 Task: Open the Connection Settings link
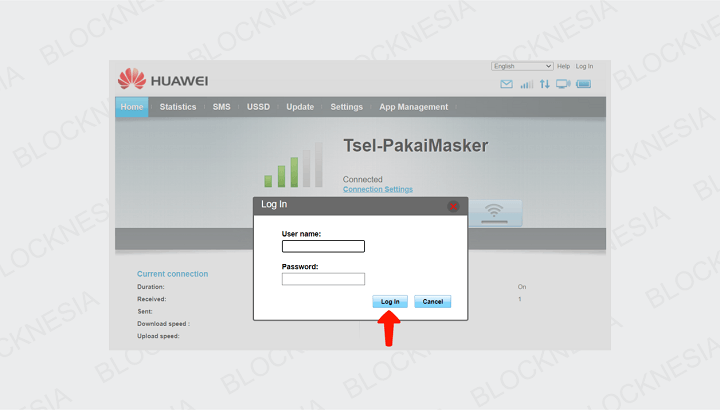(x=378, y=189)
